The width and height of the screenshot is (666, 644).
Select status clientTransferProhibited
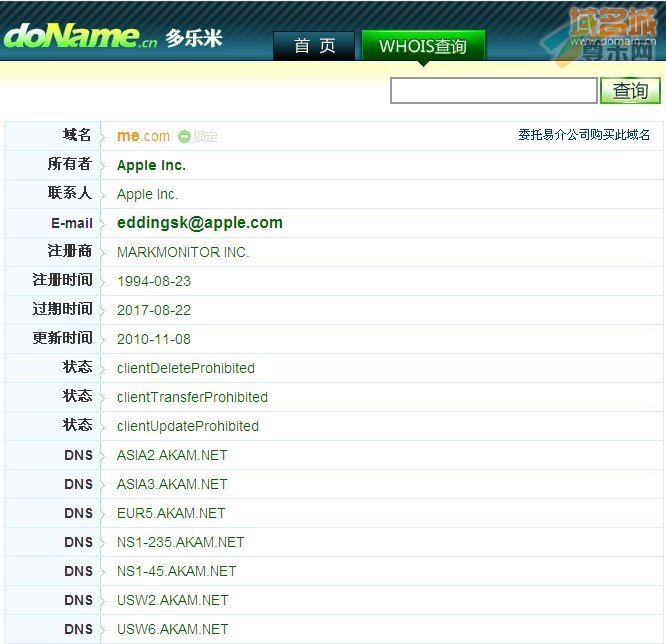[x=192, y=397]
